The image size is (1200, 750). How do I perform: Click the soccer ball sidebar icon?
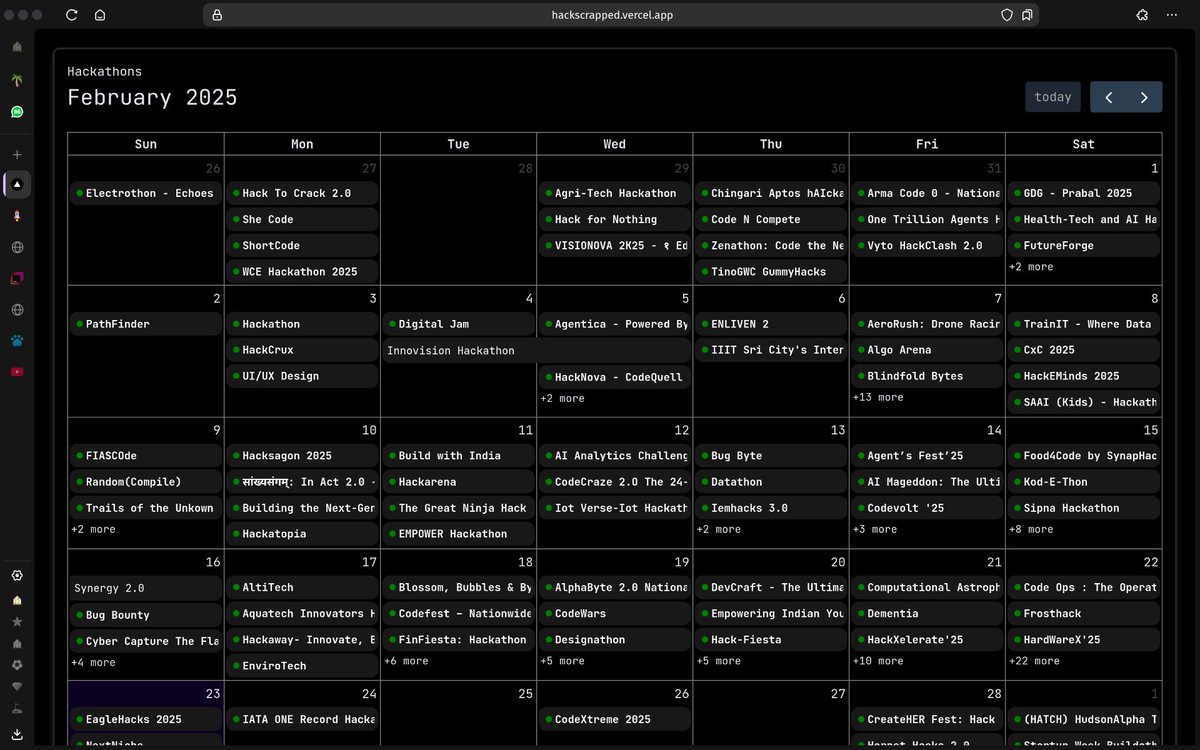coord(17,664)
